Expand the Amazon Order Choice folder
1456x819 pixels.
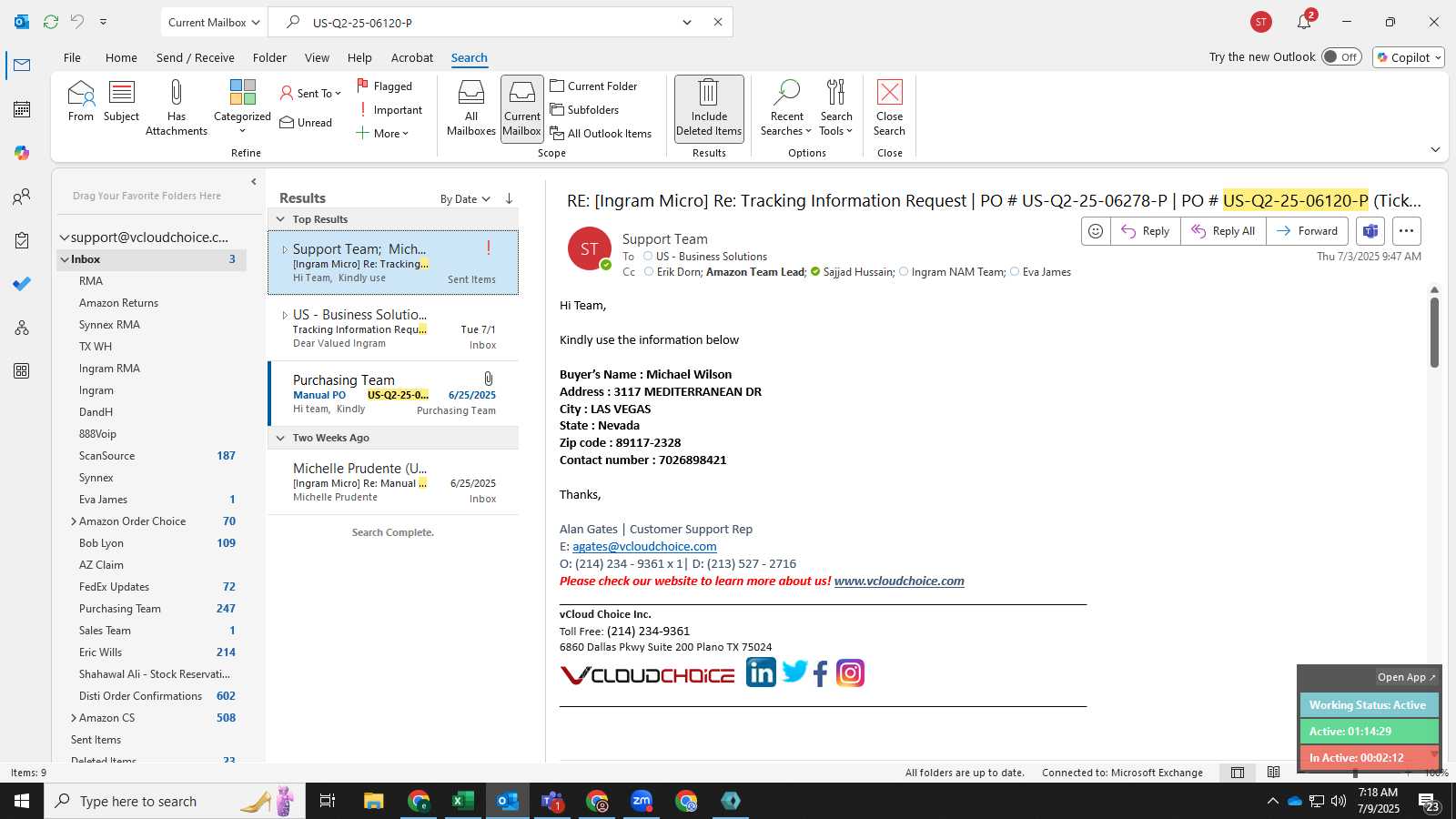pos(73,521)
